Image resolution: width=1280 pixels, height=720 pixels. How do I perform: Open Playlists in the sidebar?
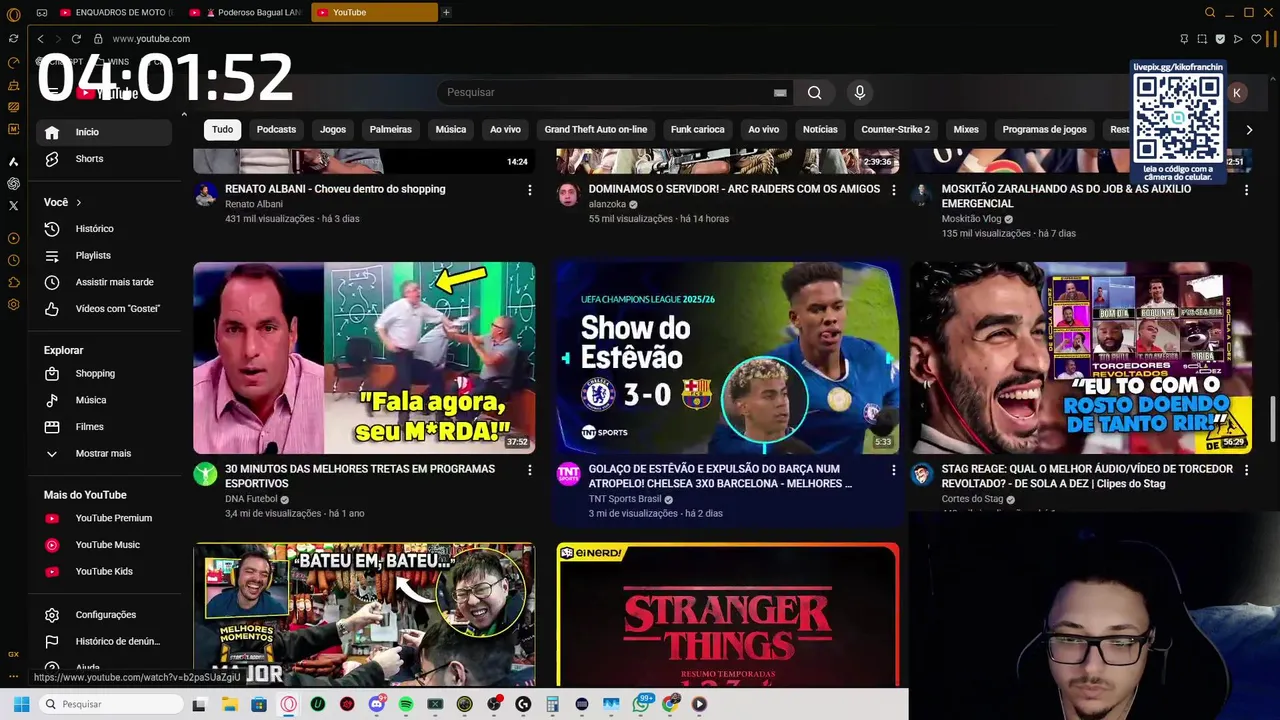pyautogui.click(x=106, y=256)
